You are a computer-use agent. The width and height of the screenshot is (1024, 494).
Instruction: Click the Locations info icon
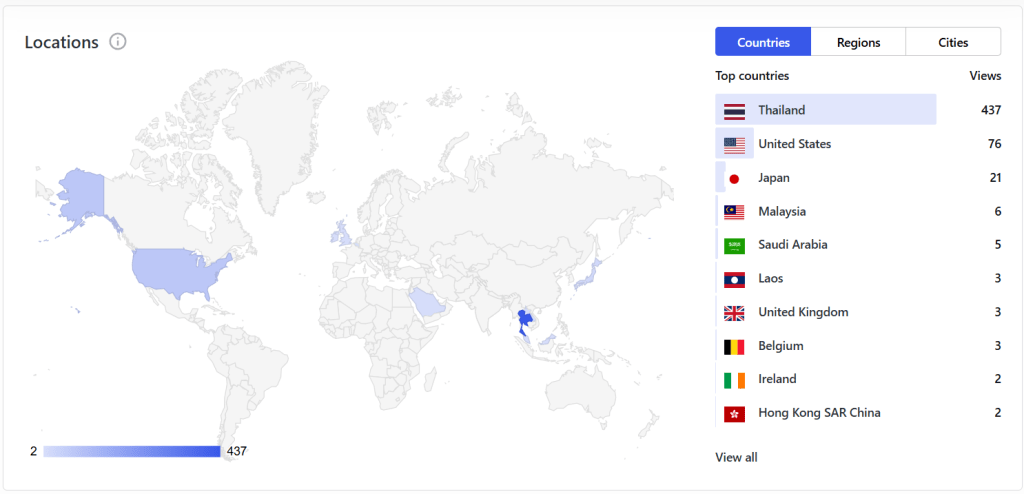click(x=118, y=42)
